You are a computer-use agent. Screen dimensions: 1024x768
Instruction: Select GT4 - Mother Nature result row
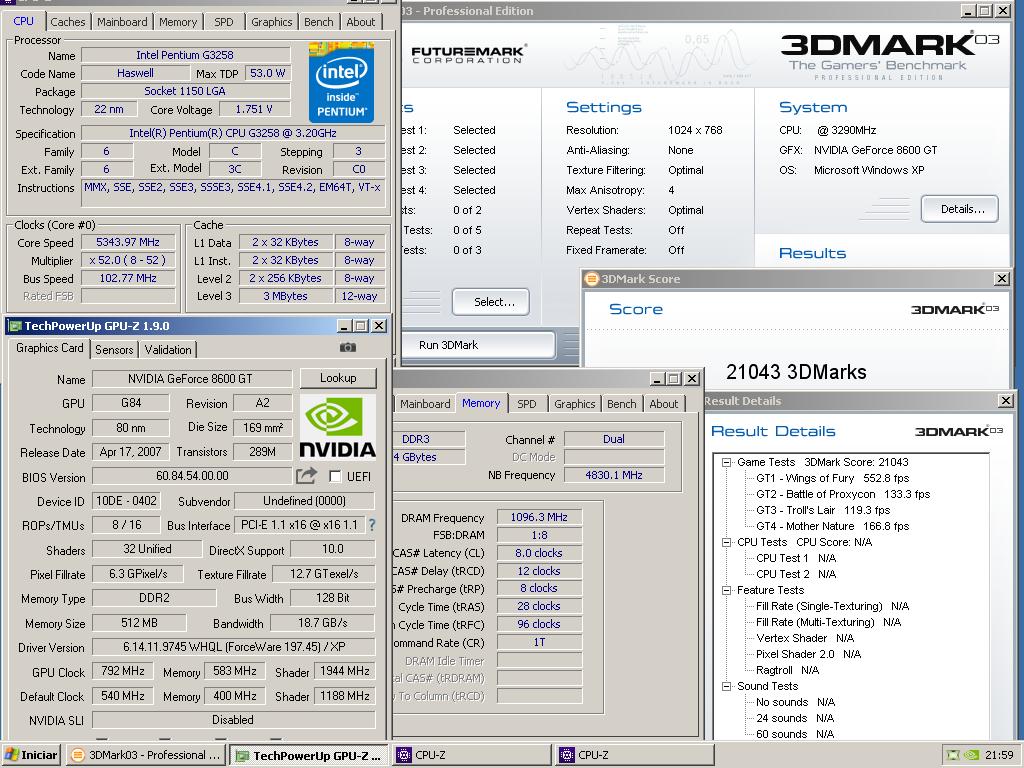833,526
